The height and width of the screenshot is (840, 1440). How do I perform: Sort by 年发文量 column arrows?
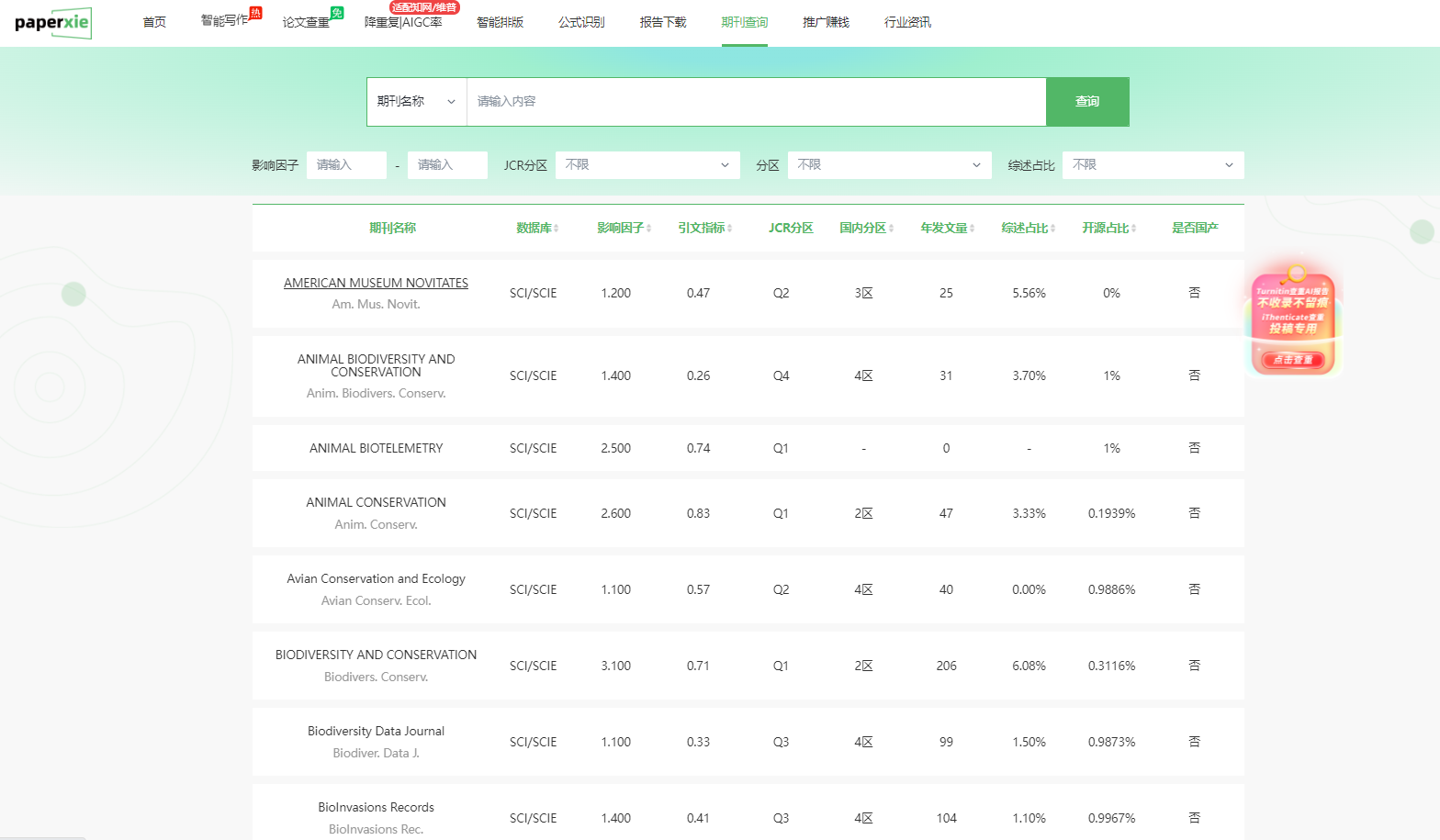click(x=972, y=229)
